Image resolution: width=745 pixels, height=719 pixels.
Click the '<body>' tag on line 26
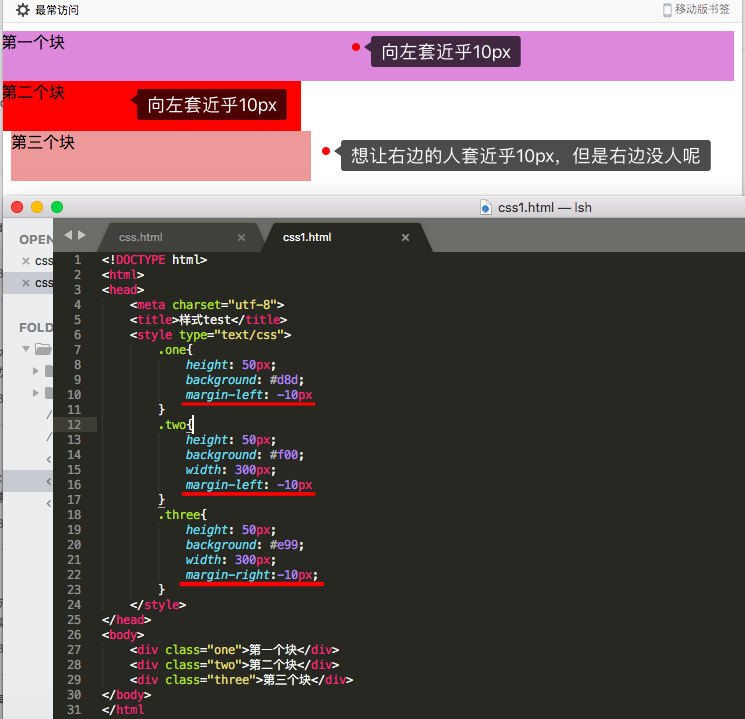pyautogui.click(x=123, y=635)
